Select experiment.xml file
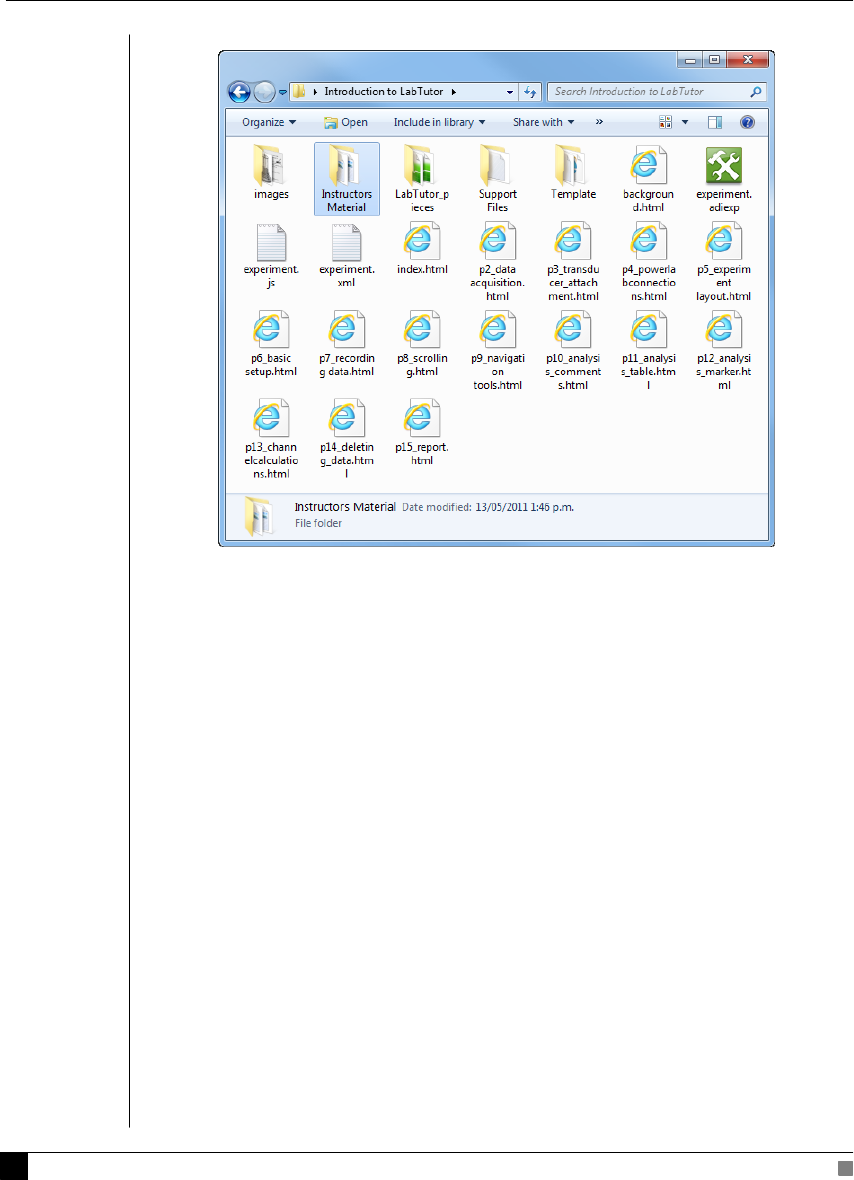This screenshot has height=1180, width=854. (346, 256)
